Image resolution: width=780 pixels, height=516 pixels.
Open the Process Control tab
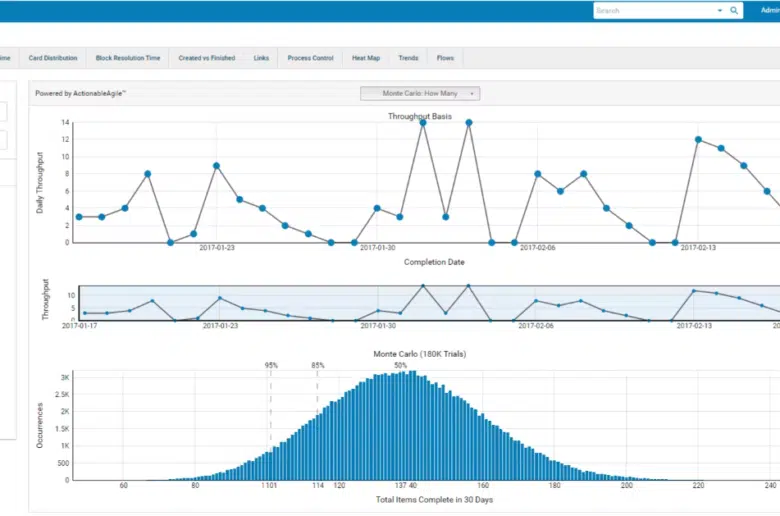pos(310,58)
